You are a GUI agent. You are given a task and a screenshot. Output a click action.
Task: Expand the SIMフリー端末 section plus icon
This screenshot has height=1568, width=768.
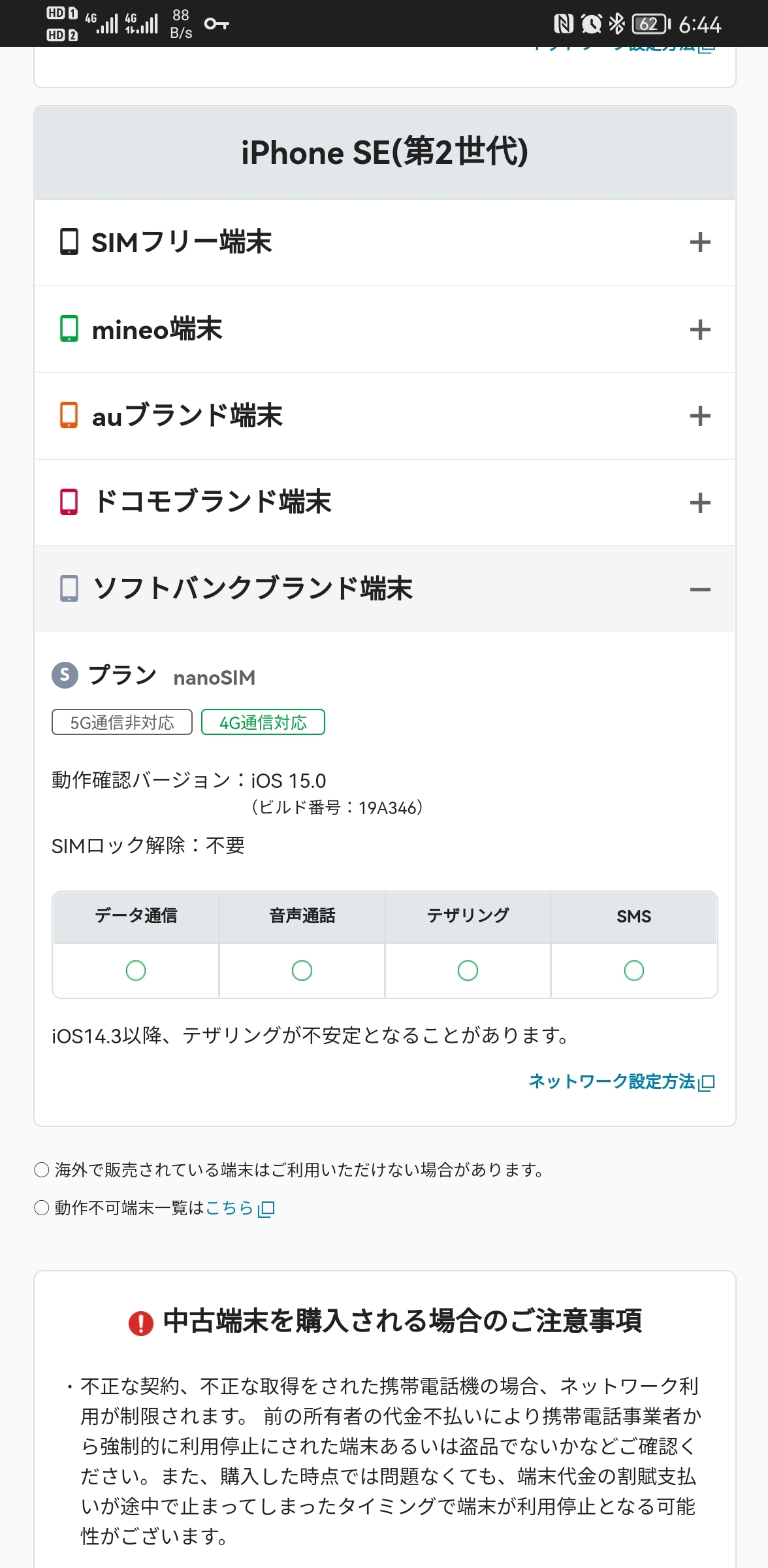[x=699, y=242]
